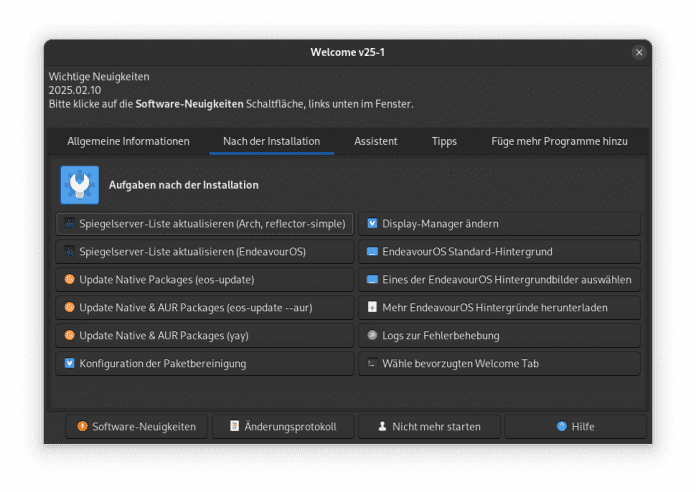696x492 pixels.
Task: Click the Software-Neuigkeiten orange icon
Action: (x=82, y=427)
